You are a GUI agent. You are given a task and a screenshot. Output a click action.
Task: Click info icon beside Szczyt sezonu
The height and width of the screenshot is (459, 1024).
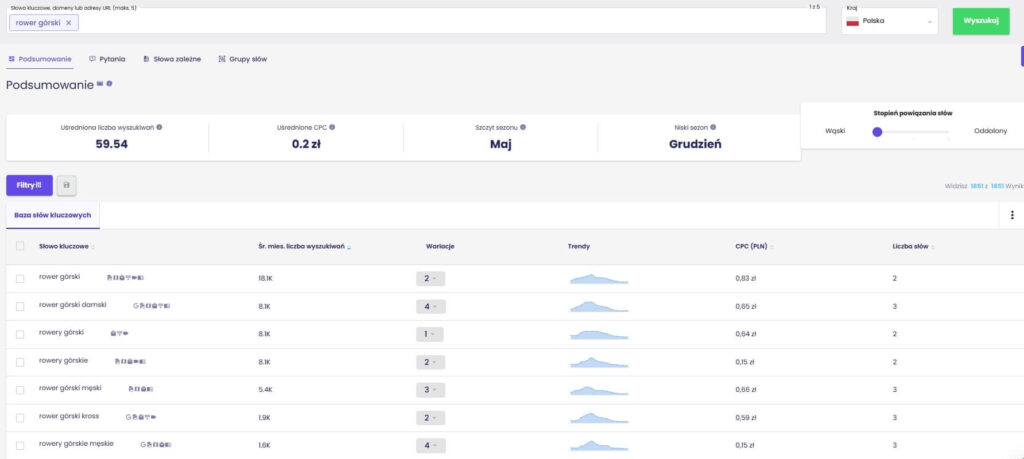click(x=523, y=127)
